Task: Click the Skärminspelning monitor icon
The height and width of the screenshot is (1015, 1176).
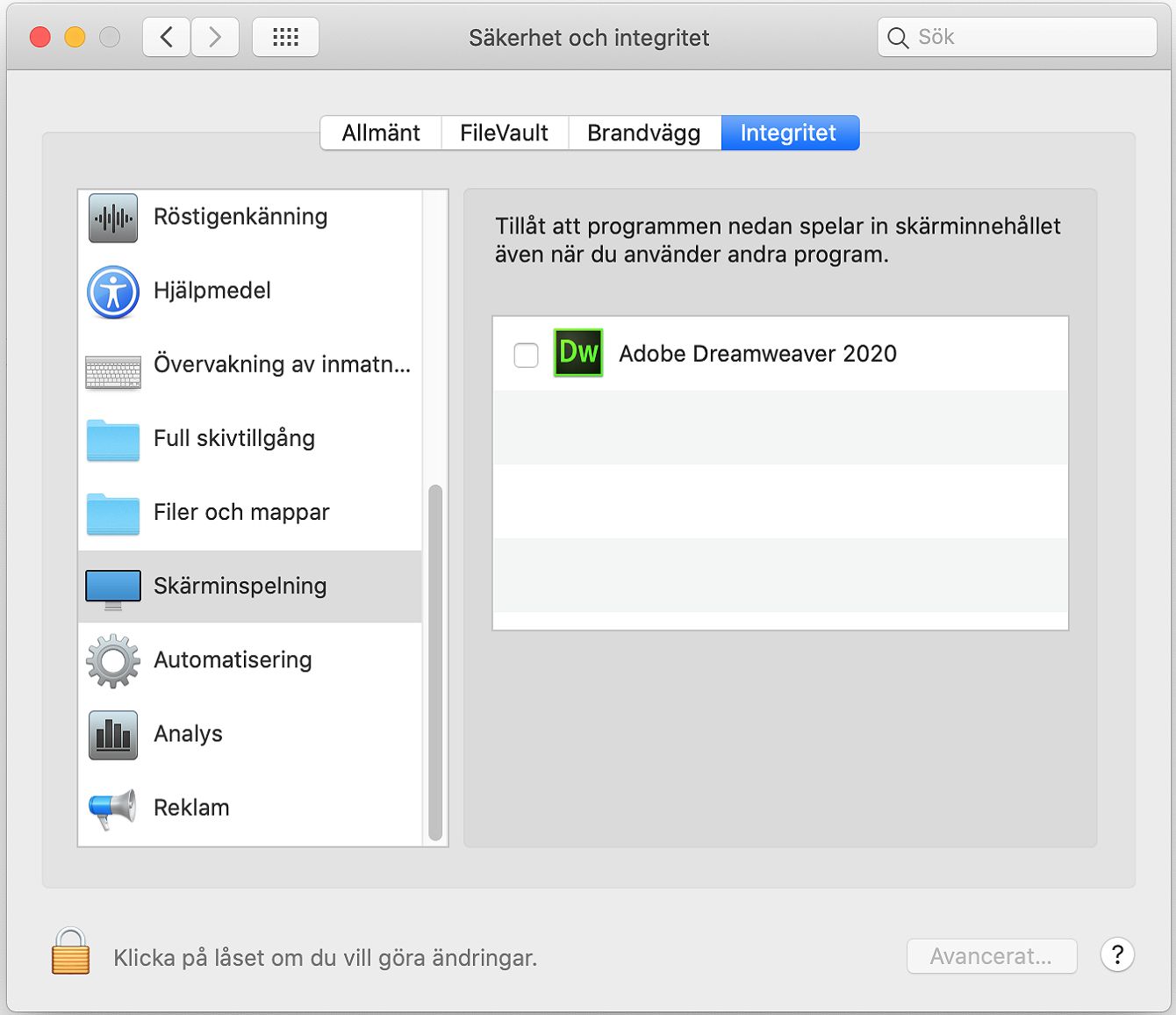Action: pos(113,589)
